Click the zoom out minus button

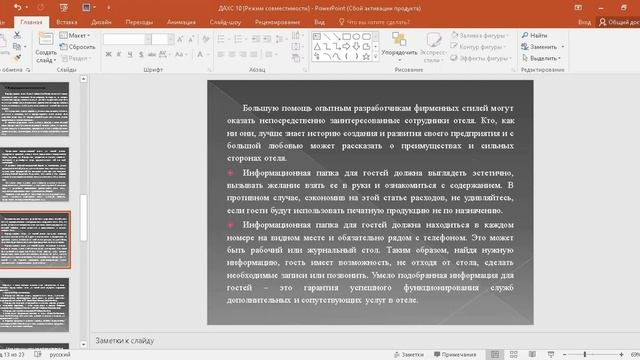click(564, 354)
